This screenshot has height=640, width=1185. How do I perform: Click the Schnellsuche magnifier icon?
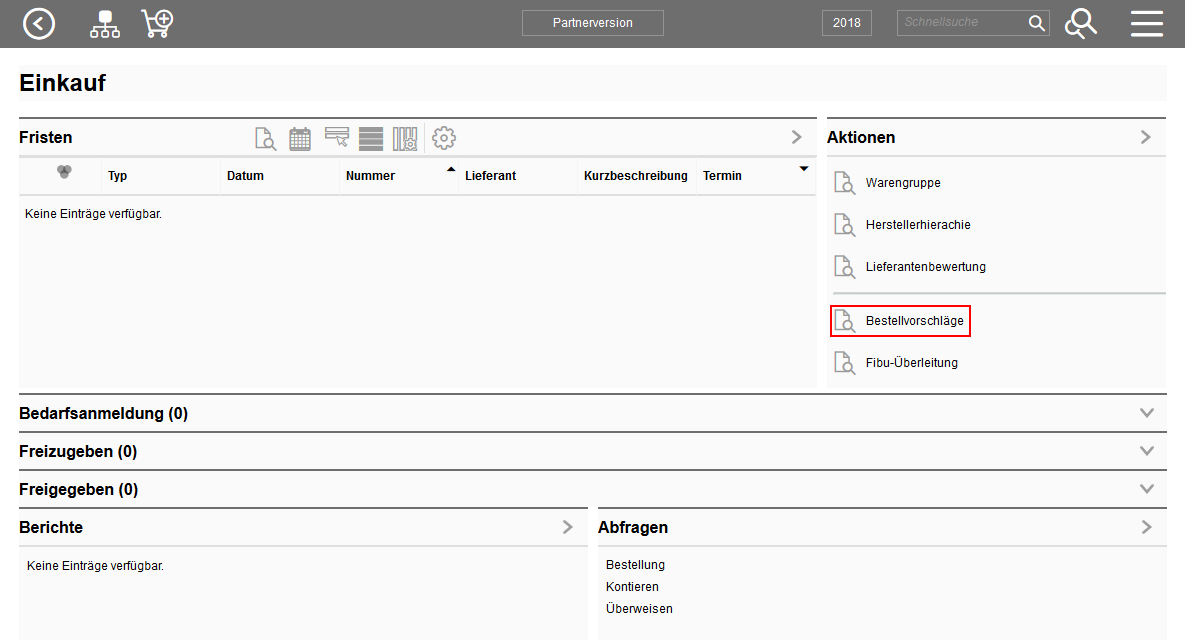coord(1037,23)
